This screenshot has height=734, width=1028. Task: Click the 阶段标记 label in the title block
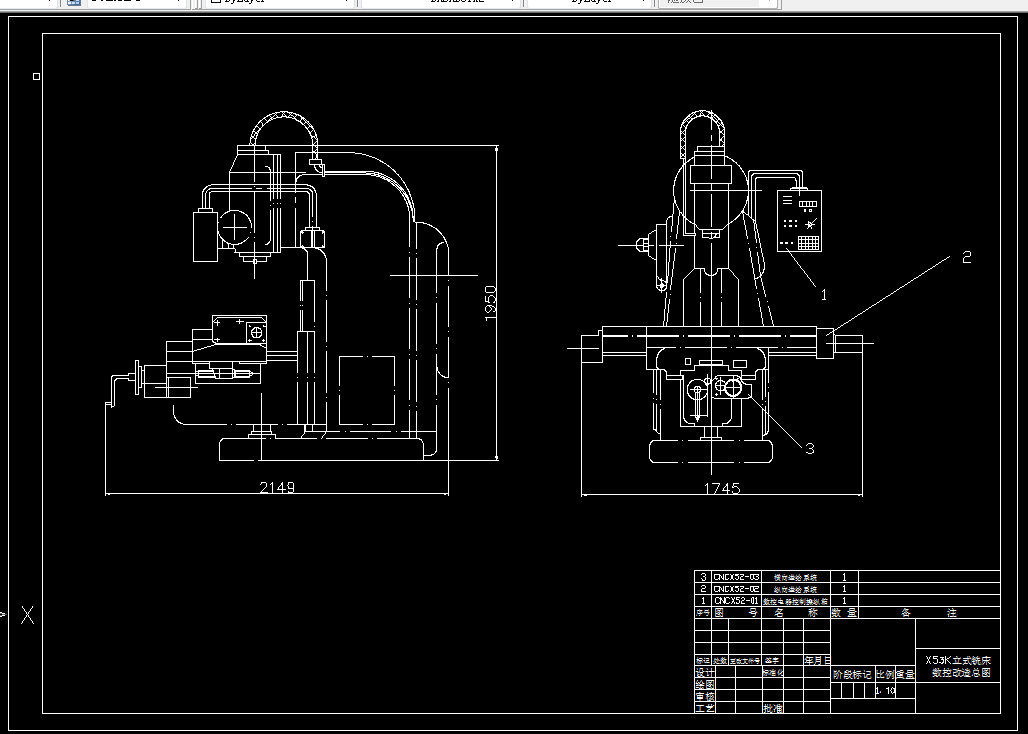852,674
